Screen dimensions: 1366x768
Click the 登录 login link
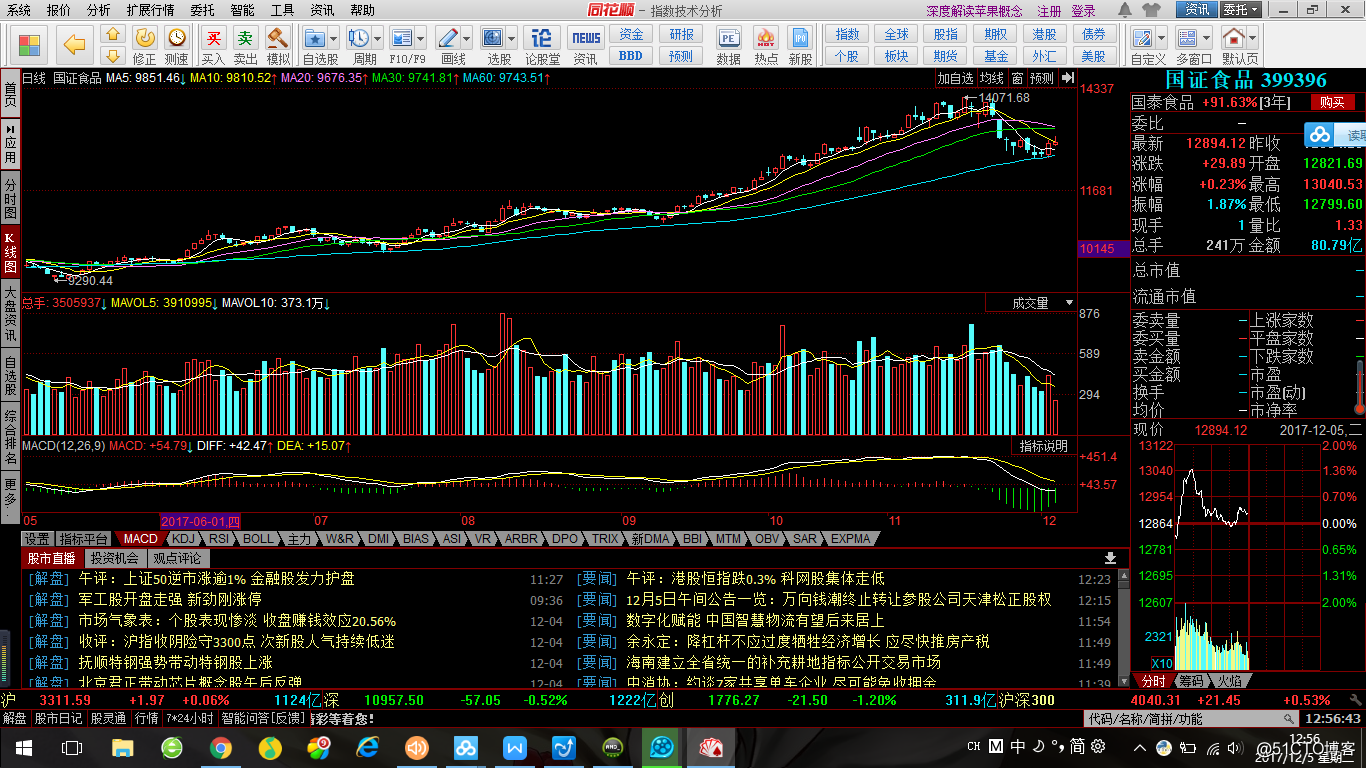click(x=1084, y=11)
